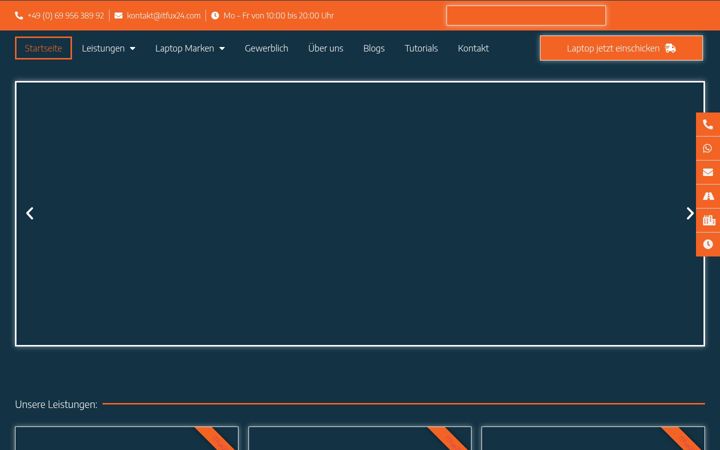
Task: Focus the search field in the top bar
Action: [526, 16]
